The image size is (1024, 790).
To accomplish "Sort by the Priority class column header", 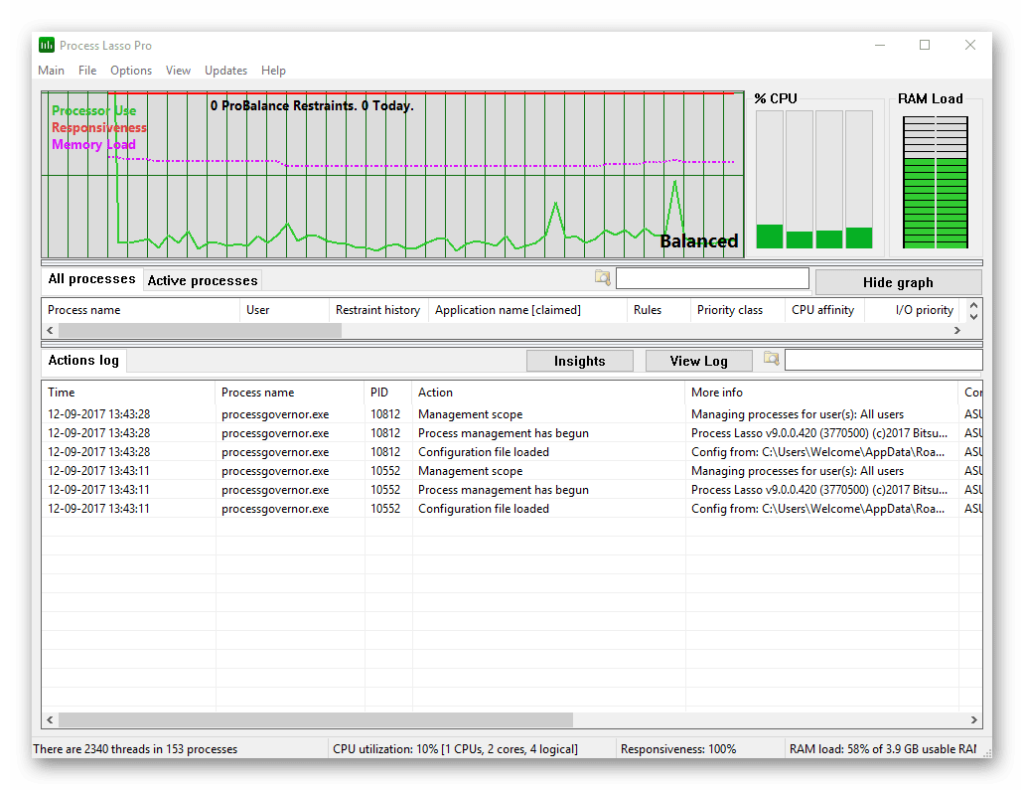I will pos(737,310).
